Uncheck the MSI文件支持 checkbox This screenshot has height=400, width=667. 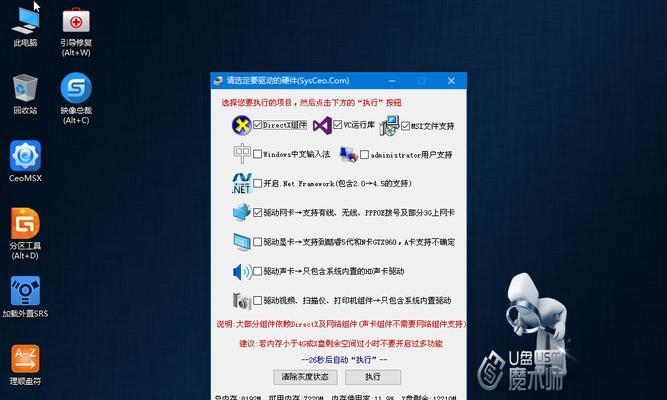tap(405, 126)
